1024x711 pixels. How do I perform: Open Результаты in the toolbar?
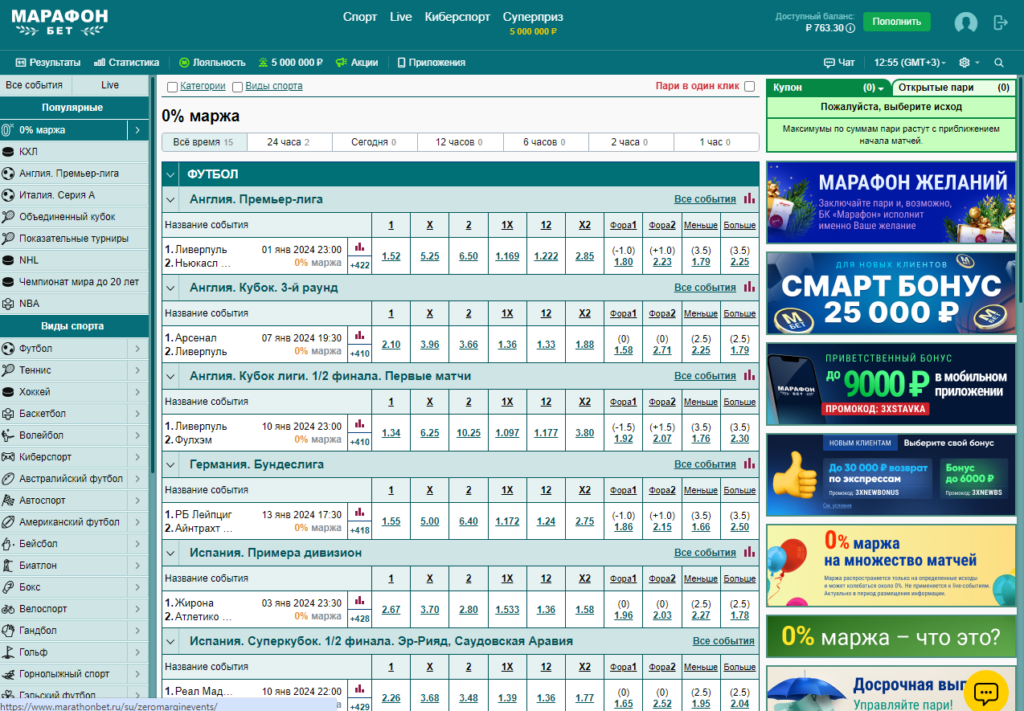(48, 63)
